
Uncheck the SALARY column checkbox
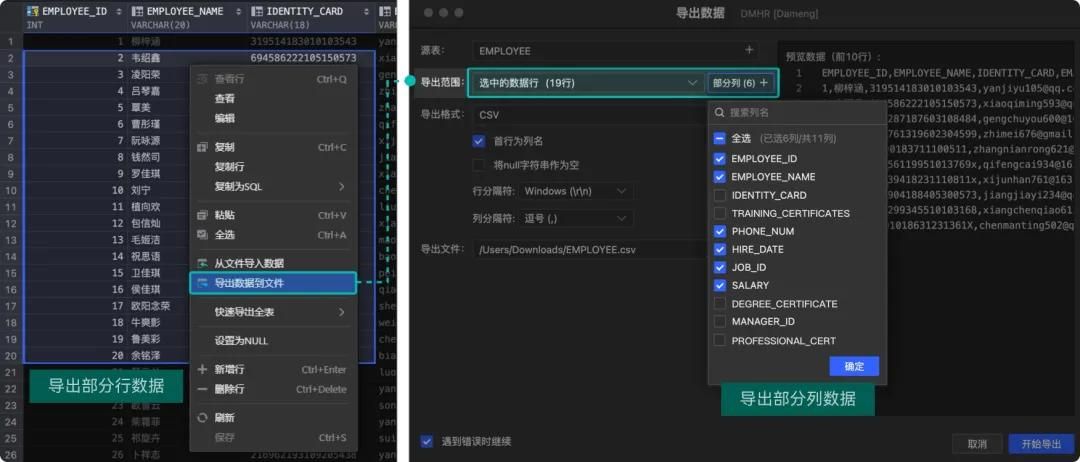click(x=719, y=285)
